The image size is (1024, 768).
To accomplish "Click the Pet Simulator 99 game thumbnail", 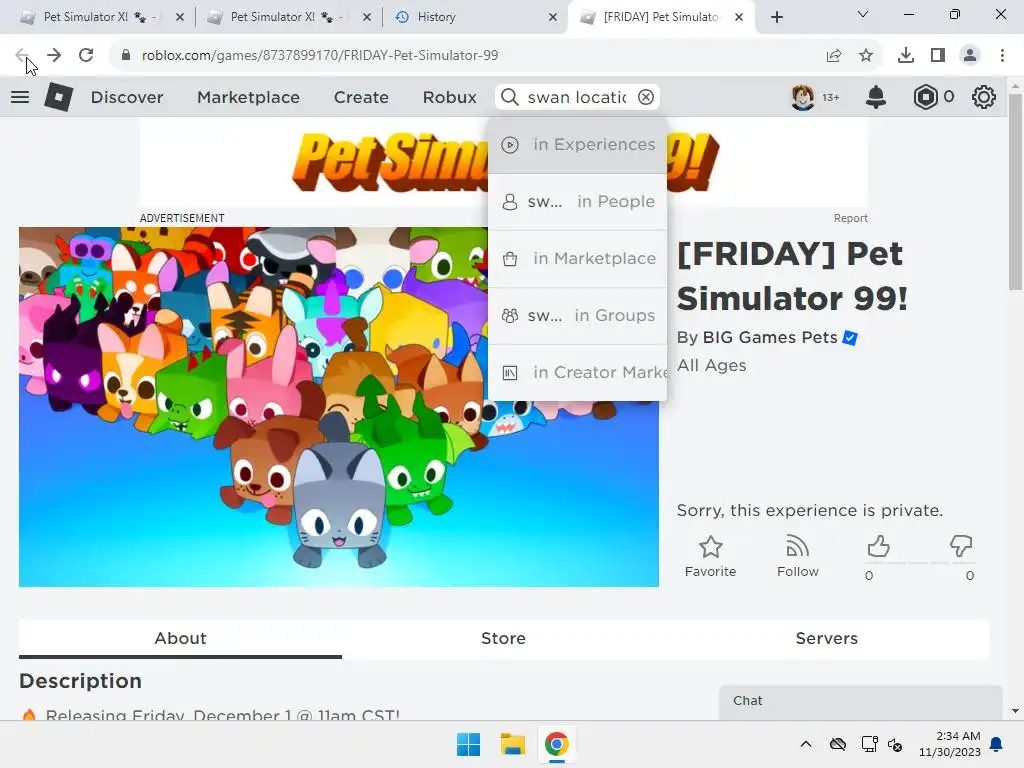I will [338, 406].
